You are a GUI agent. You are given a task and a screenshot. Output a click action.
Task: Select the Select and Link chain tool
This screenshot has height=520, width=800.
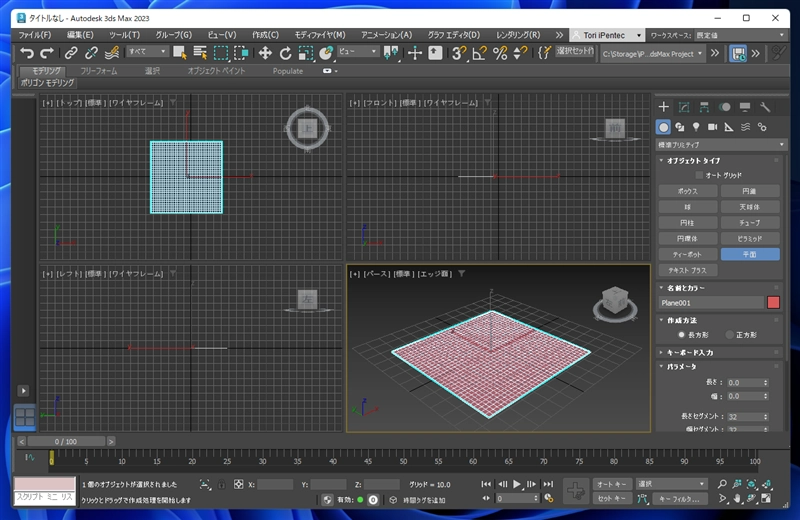coord(71,53)
